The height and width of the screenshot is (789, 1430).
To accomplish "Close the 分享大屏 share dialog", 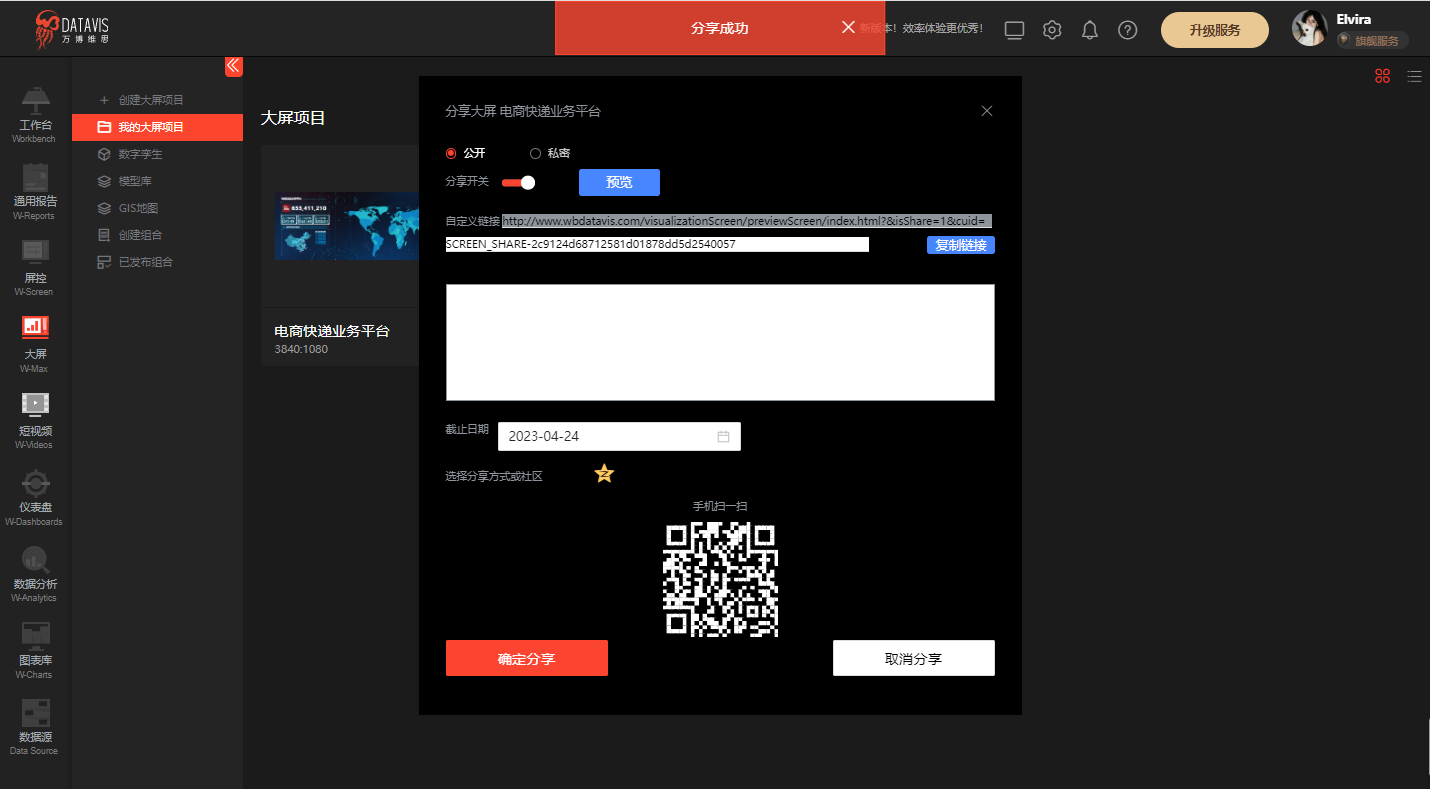I will pyautogui.click(x=987, y=111).
